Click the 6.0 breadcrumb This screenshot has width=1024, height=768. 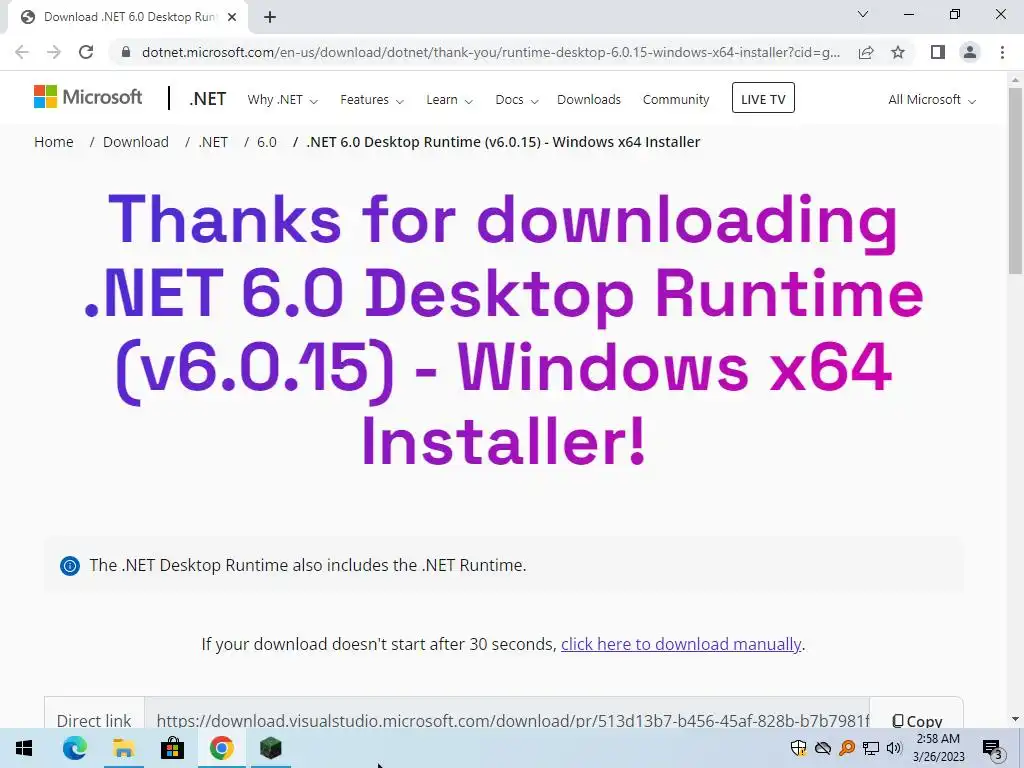tap(266, 142)
